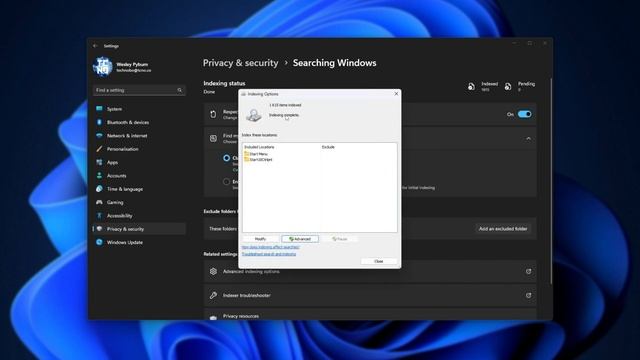This screenshot has width=640, height=360.
Task: Click the Included Locations column header
Action: (259, 147)
